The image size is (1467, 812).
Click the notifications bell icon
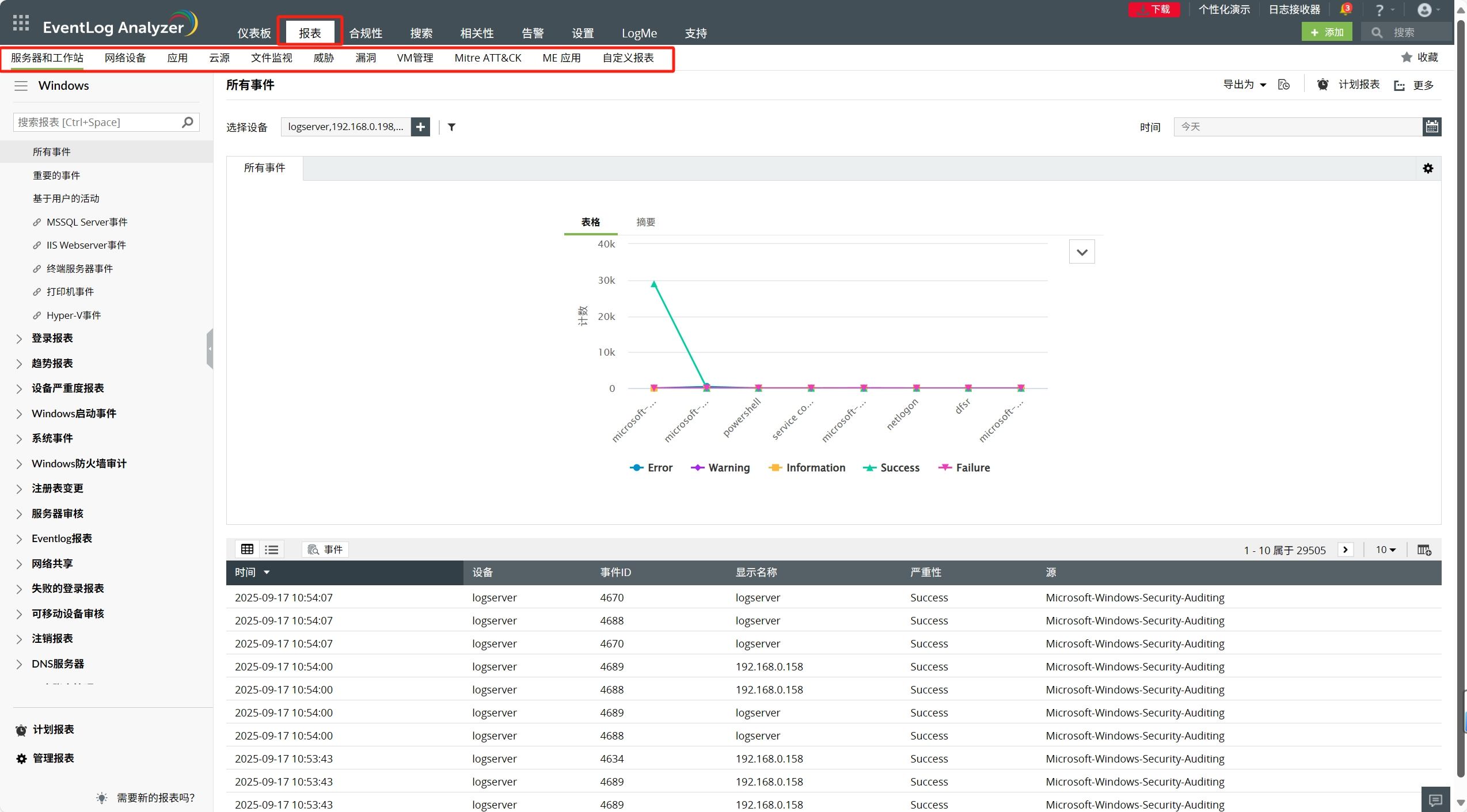click(x=1344, y=10)
